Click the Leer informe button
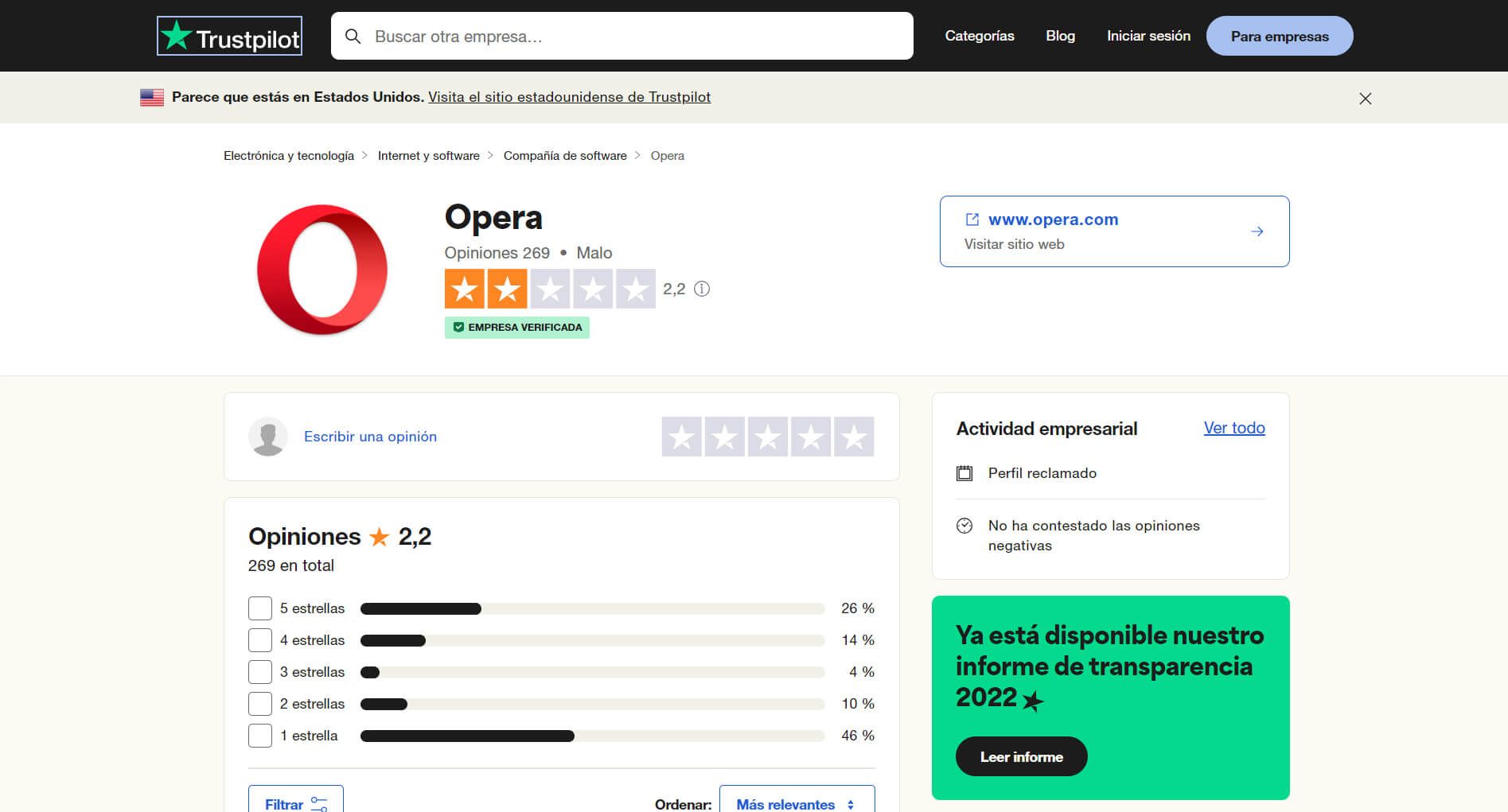Viewport: 1508px width, 812px height. [x=1021, y=756]
